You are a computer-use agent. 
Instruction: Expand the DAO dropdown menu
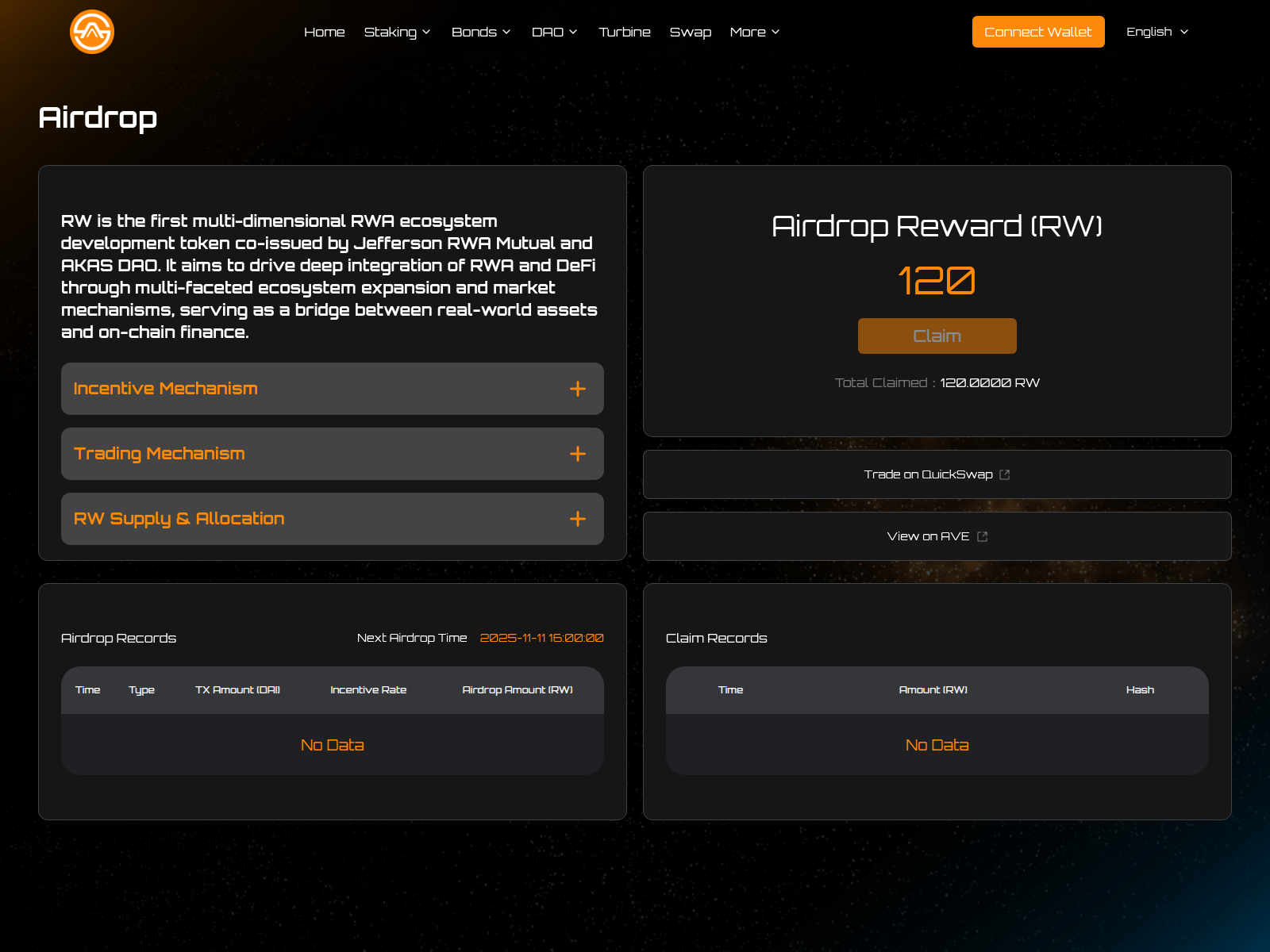(x=554, y=32)
